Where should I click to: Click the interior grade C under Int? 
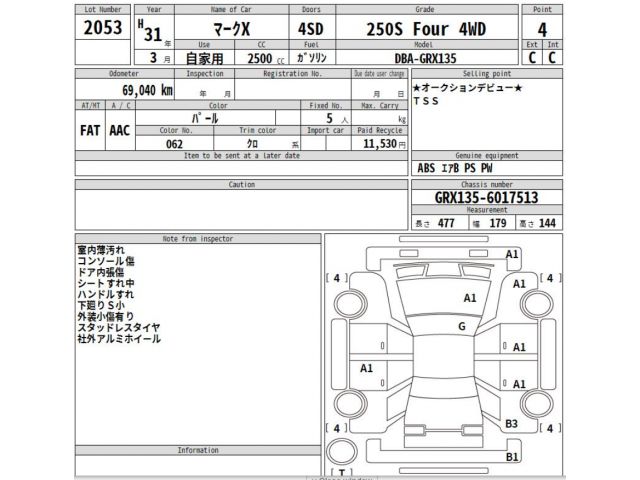click(552, 58)
